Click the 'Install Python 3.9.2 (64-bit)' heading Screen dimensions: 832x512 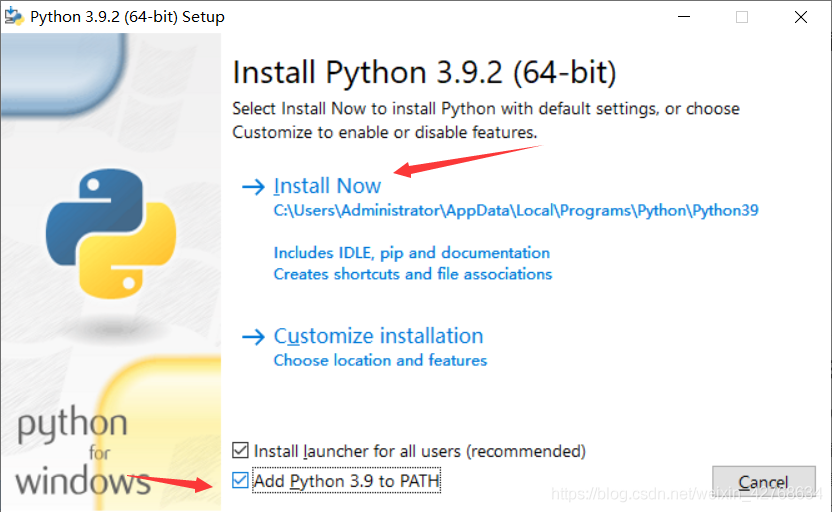424,73
